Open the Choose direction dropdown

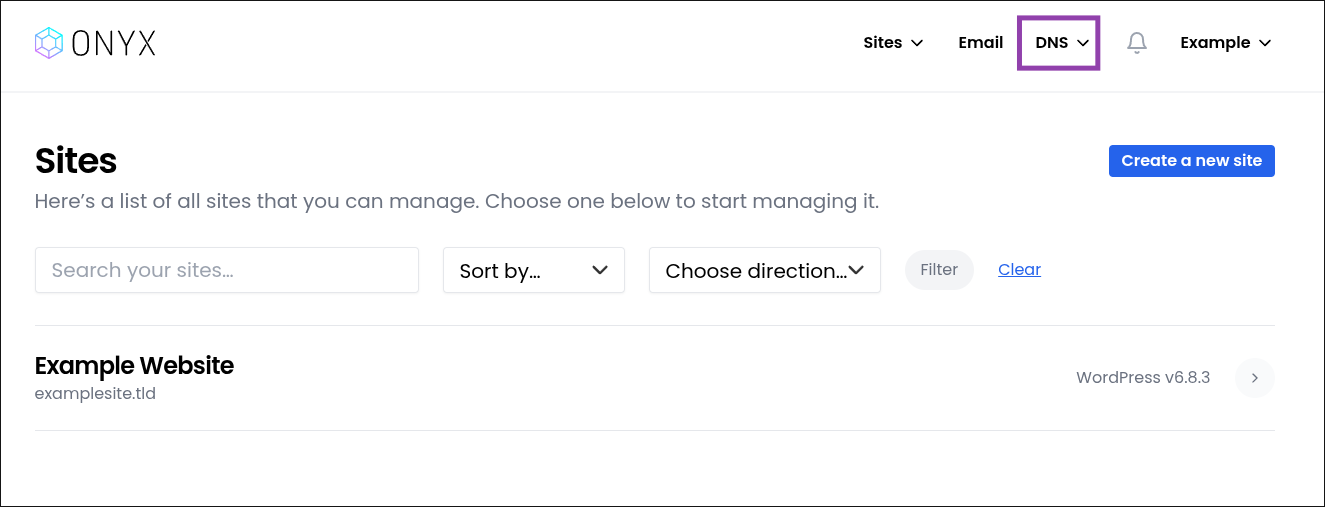point(764,270)
